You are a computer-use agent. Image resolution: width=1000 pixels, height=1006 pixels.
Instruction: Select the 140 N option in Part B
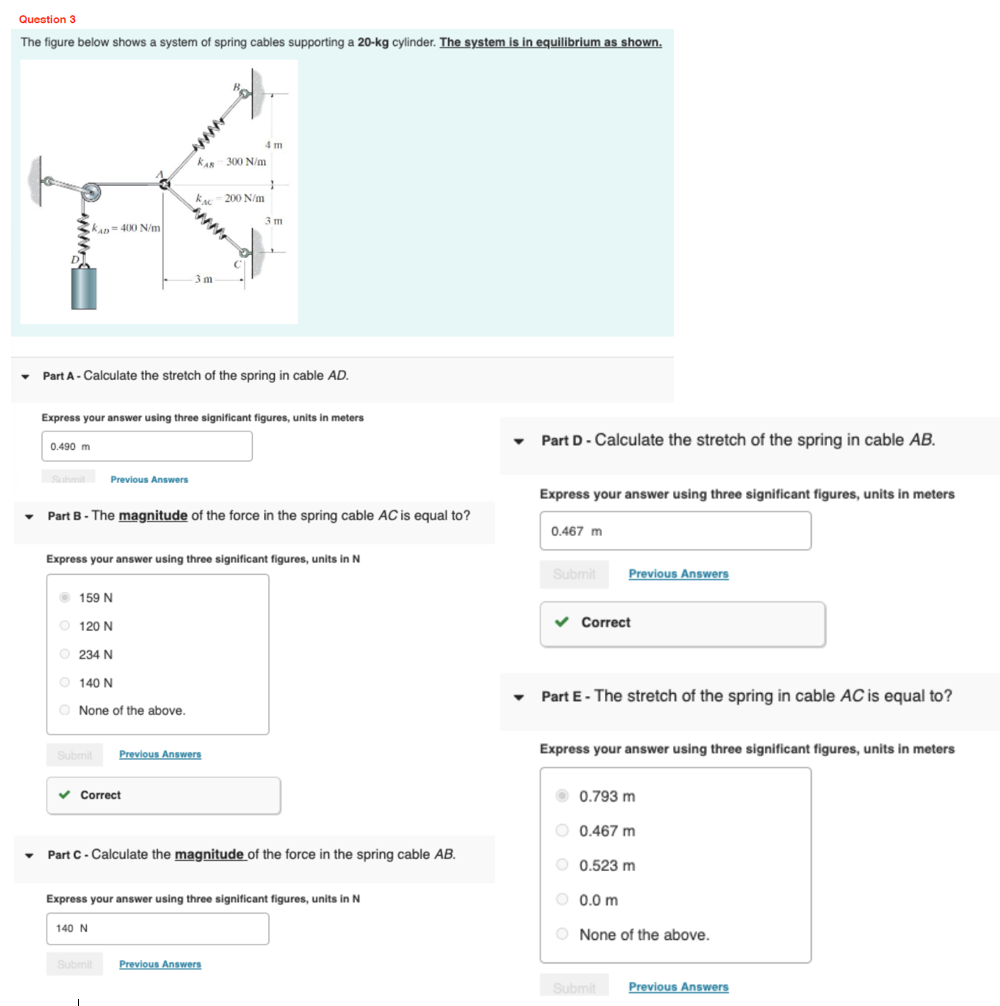click(x=64, y=682)
